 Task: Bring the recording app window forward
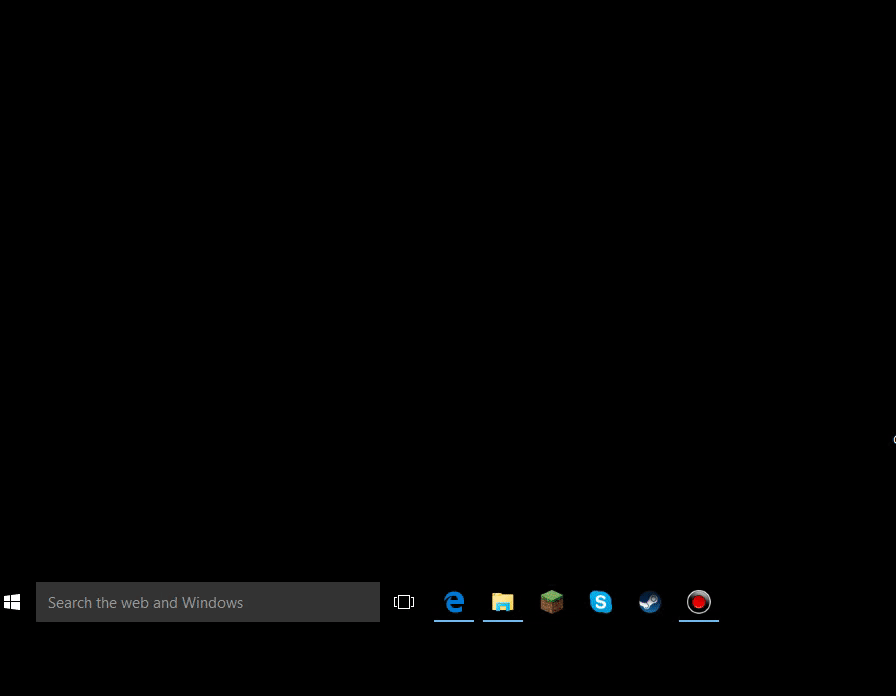point(699,602)
